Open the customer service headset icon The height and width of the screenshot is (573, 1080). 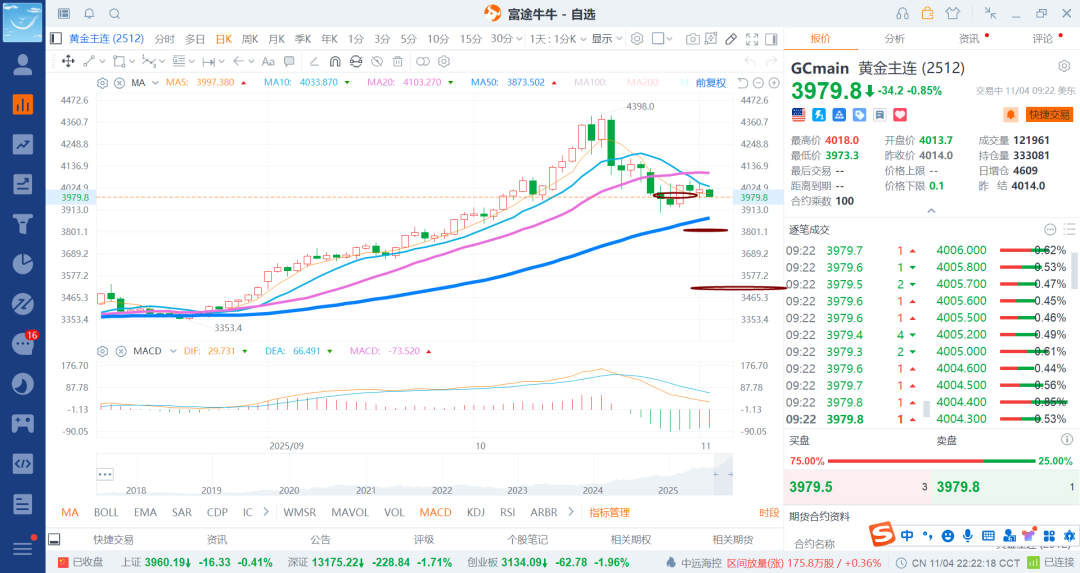(x=902, y=13)
